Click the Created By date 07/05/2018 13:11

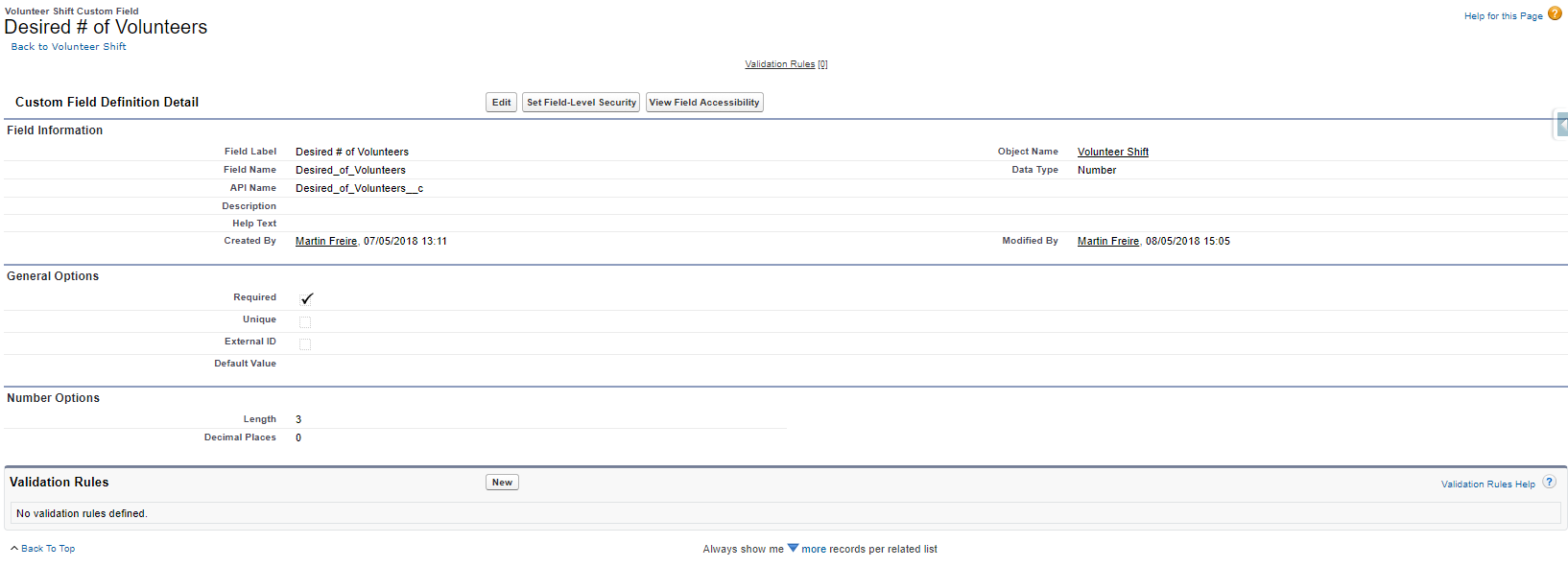(405, 241)
